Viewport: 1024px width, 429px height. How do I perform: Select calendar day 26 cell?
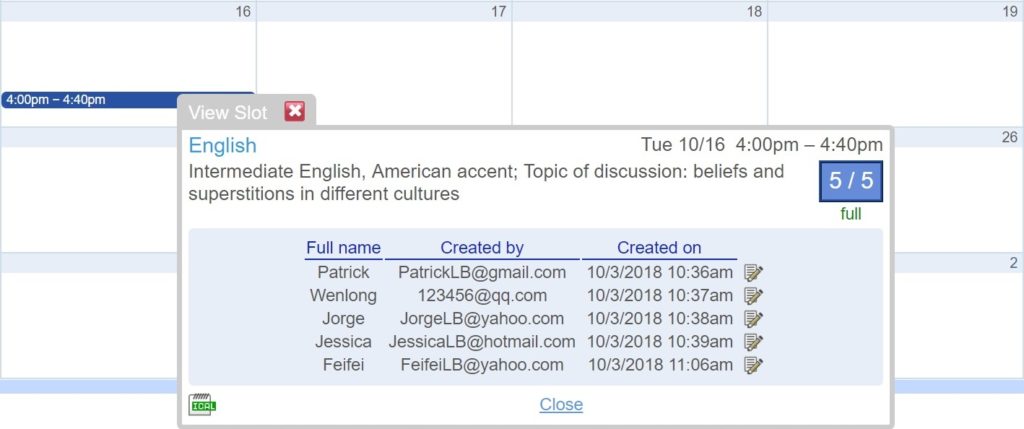(957, 189)
